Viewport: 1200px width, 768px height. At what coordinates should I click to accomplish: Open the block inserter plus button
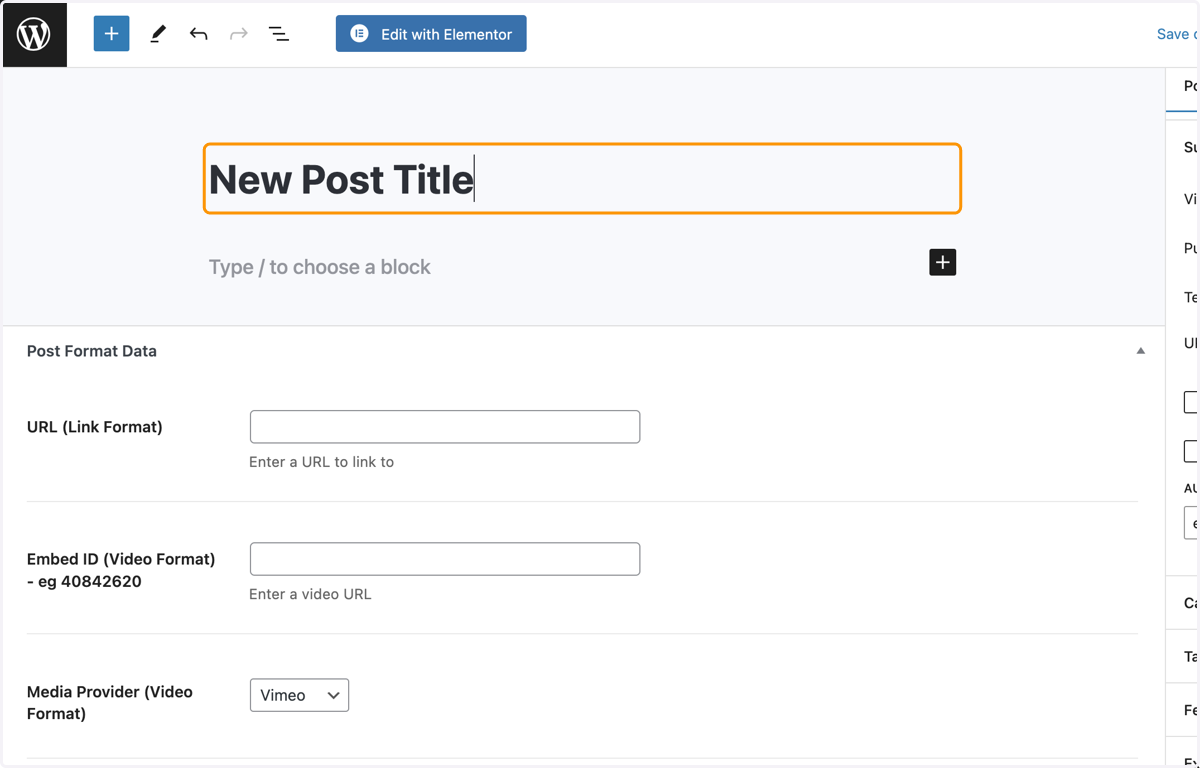tap(111, 34)
